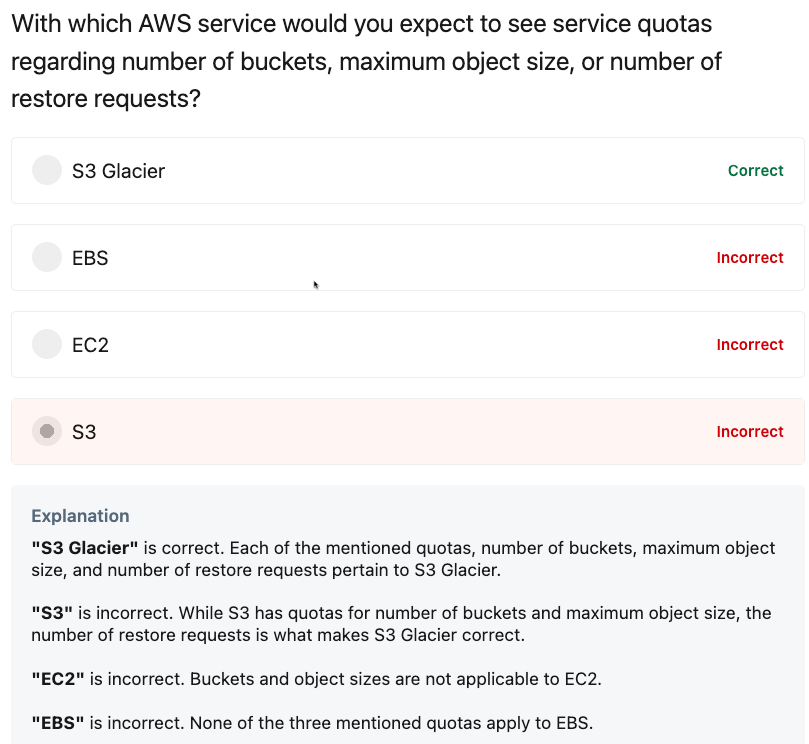Click bold "EBS" term in the explanation

pos(58,722)
